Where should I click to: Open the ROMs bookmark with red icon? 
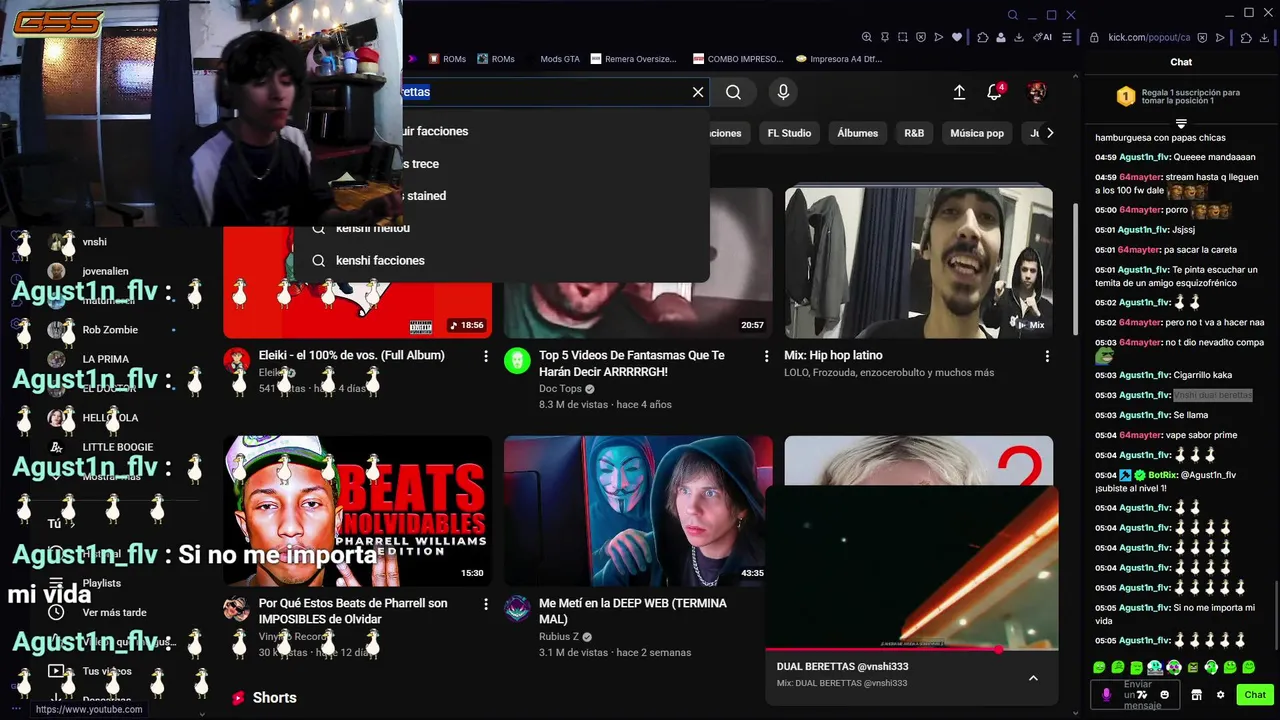(x=448, y=59)
